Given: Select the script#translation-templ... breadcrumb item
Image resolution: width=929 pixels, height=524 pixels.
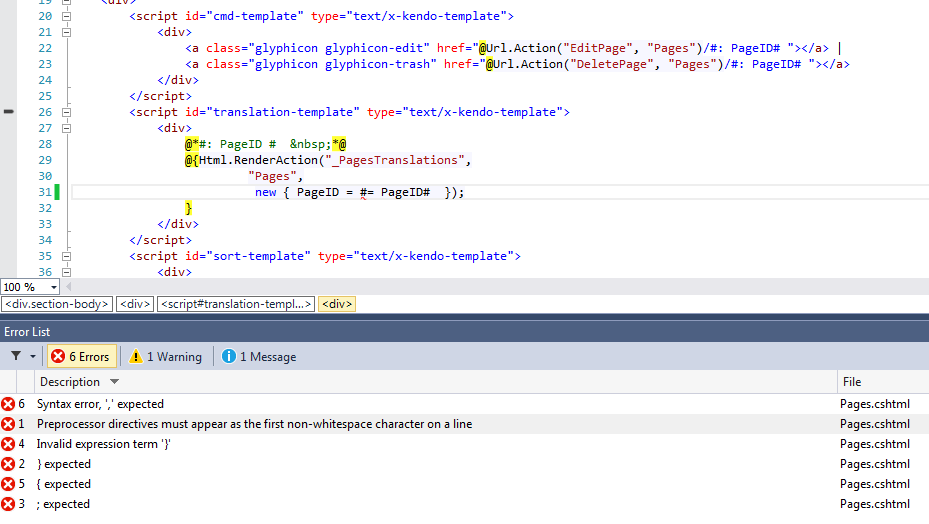Looking at the screenshot, I should (x=236, y=304).
